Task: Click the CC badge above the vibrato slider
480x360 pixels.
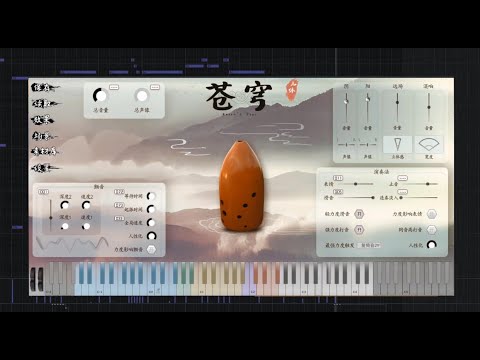Action: click(x=44, y=192)
